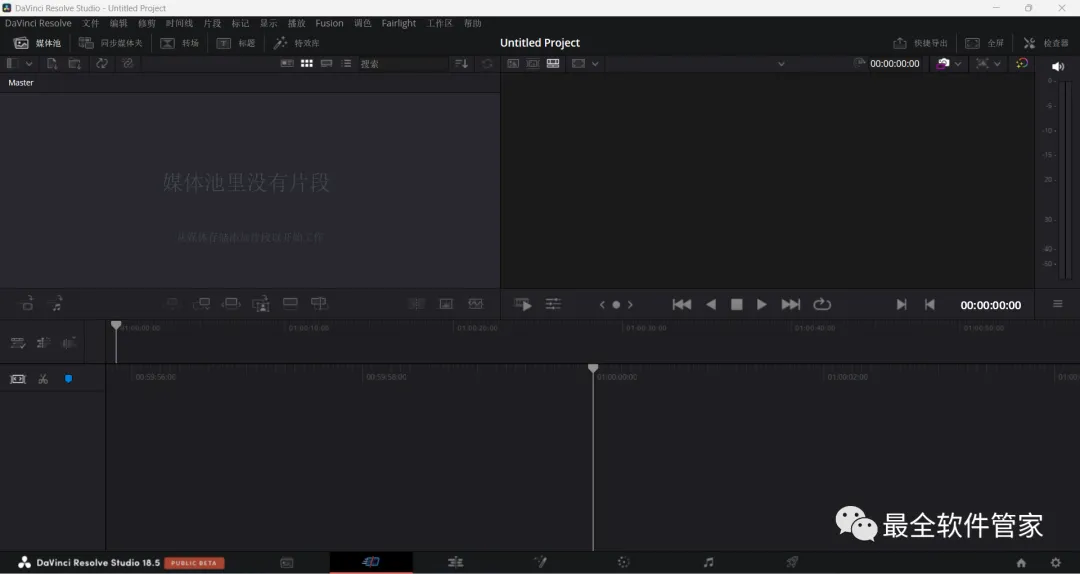
Task: Click the fast review icon
Action: 523,305
